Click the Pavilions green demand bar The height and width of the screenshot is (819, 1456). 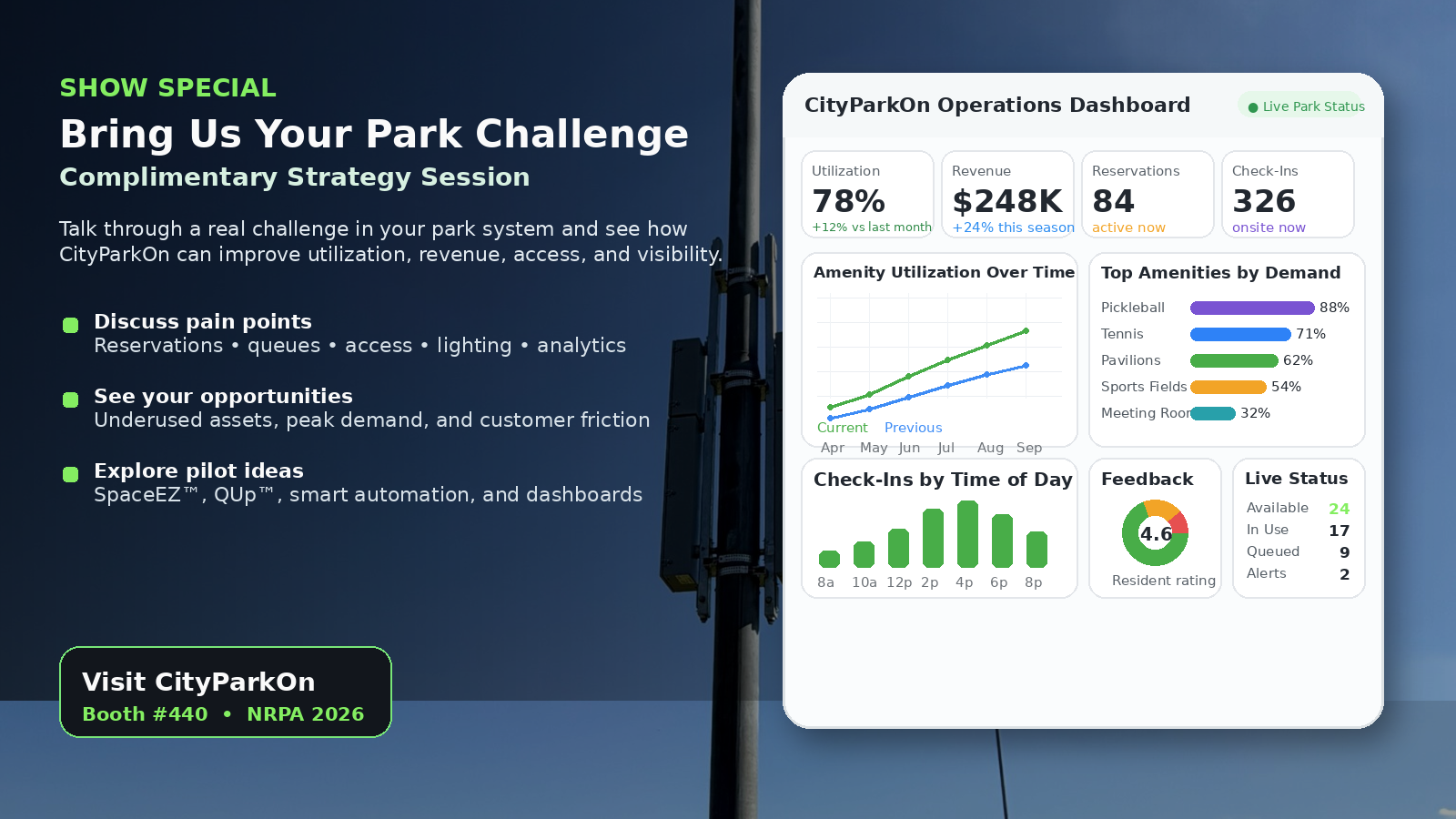[x=1234, y=360]
